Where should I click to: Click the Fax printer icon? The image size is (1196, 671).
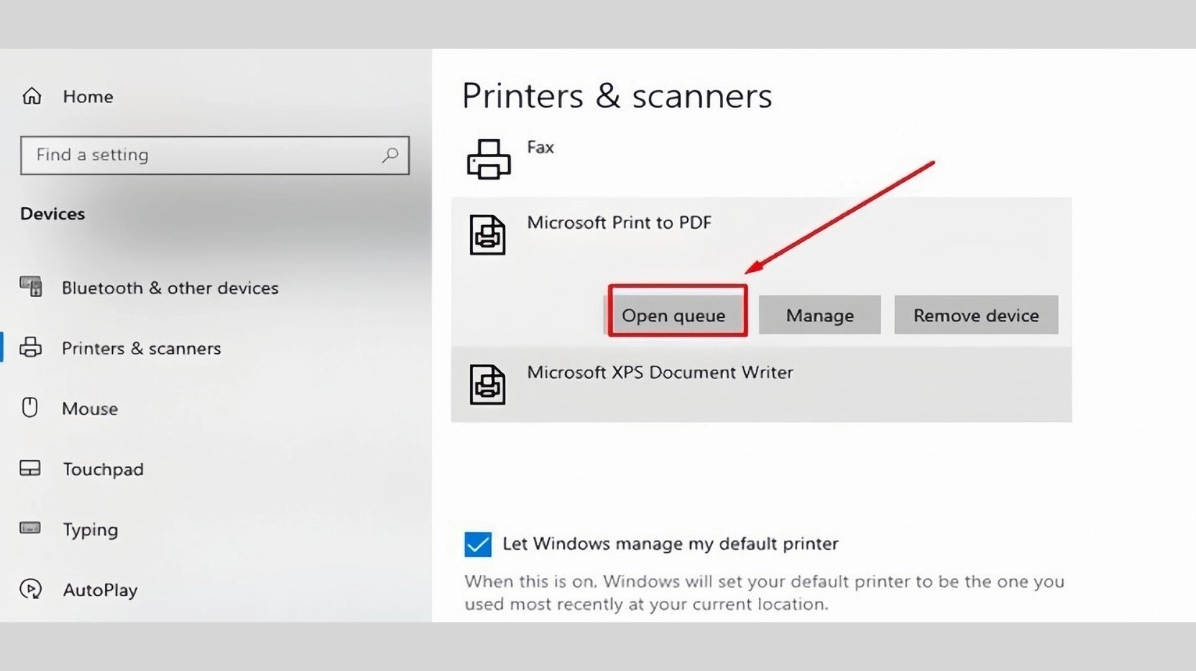pyautogui.click(x=488, y=159)
